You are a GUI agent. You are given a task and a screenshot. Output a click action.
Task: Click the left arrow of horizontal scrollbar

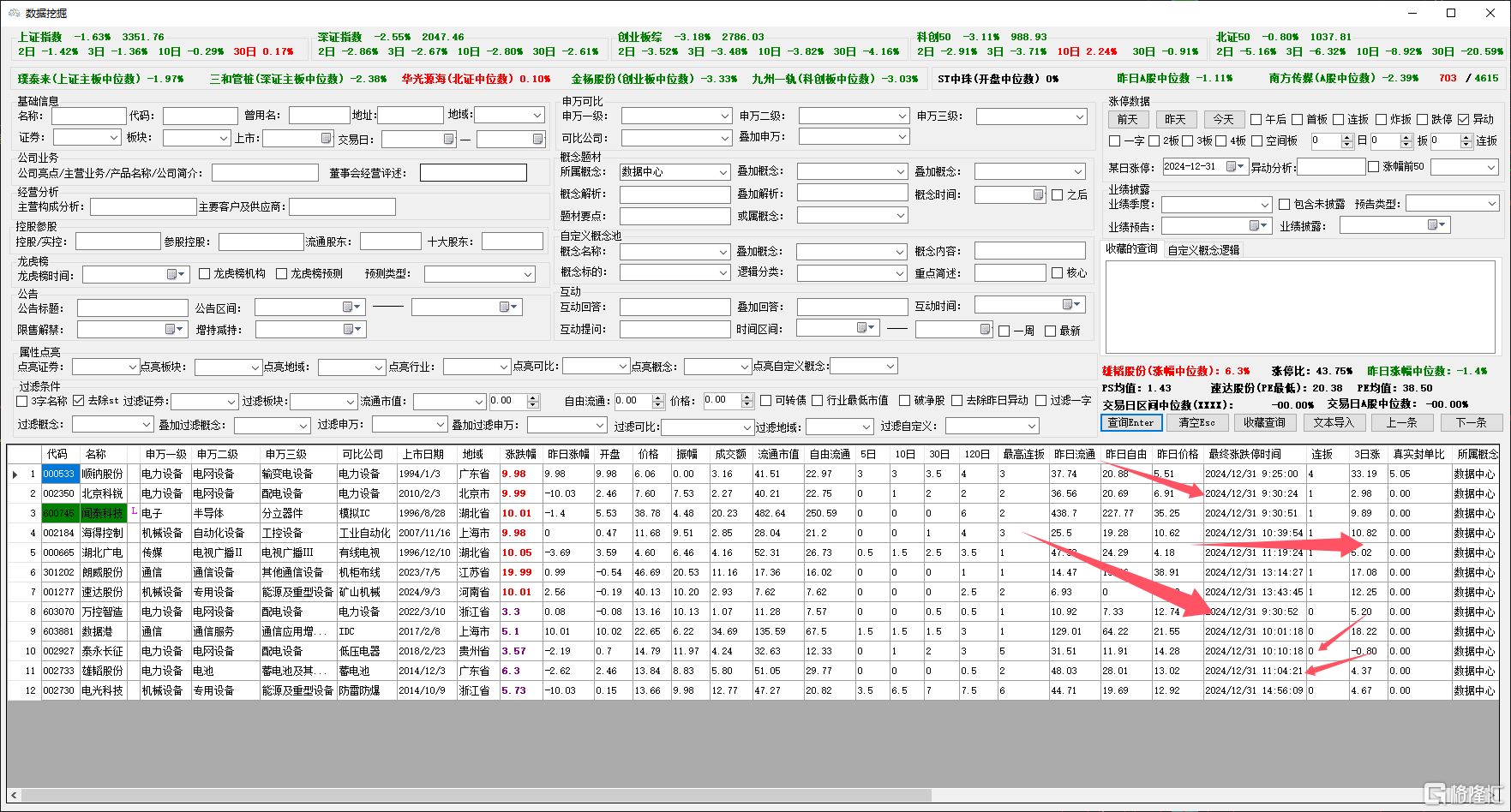(14, 795)
